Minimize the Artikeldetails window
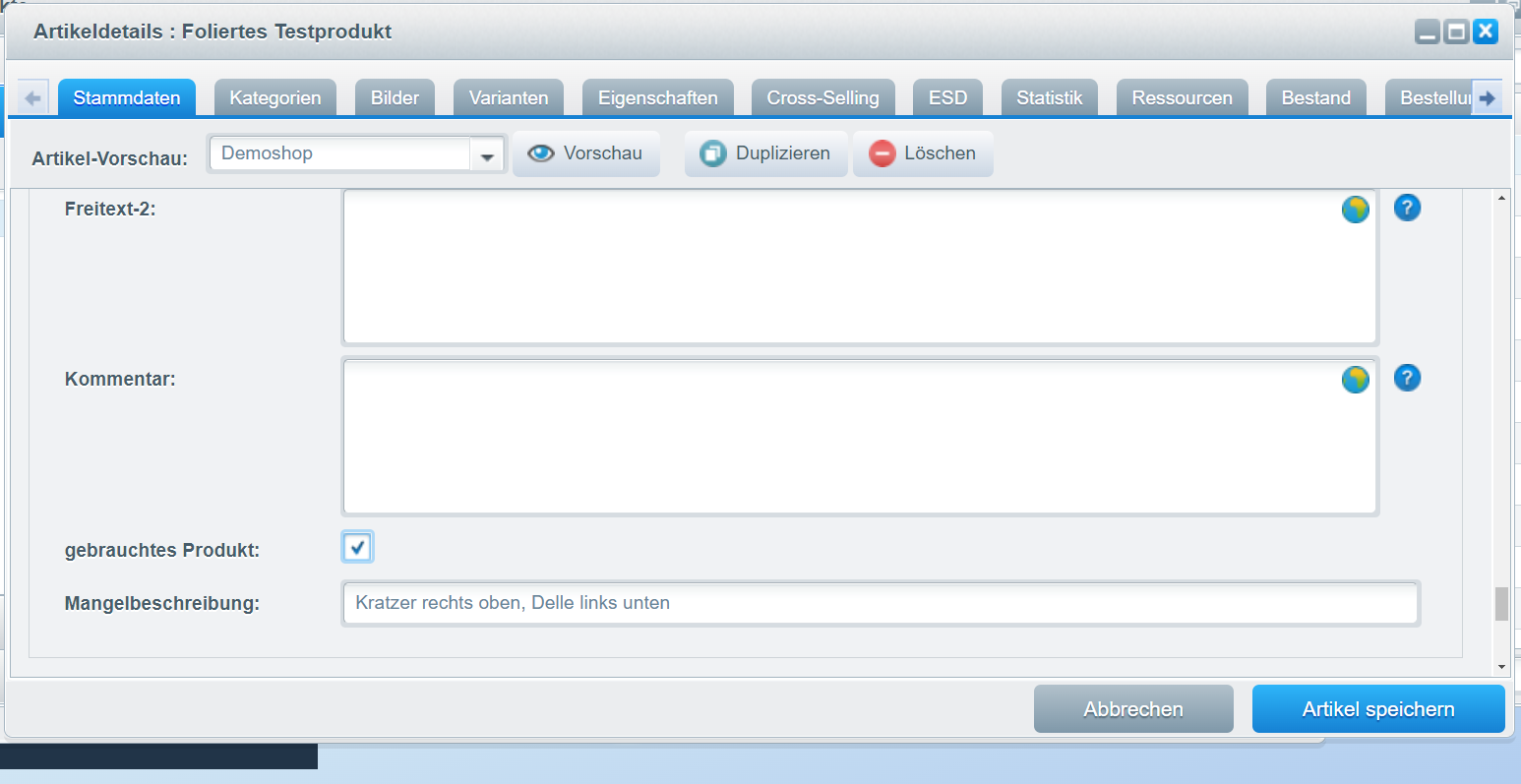The image size is (1521, 784). click(1428, 31)
